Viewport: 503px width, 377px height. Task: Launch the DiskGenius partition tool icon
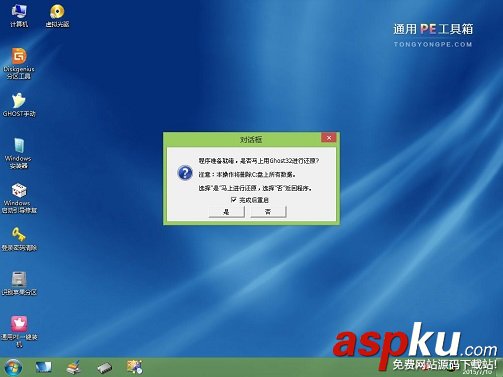[19, 63]
